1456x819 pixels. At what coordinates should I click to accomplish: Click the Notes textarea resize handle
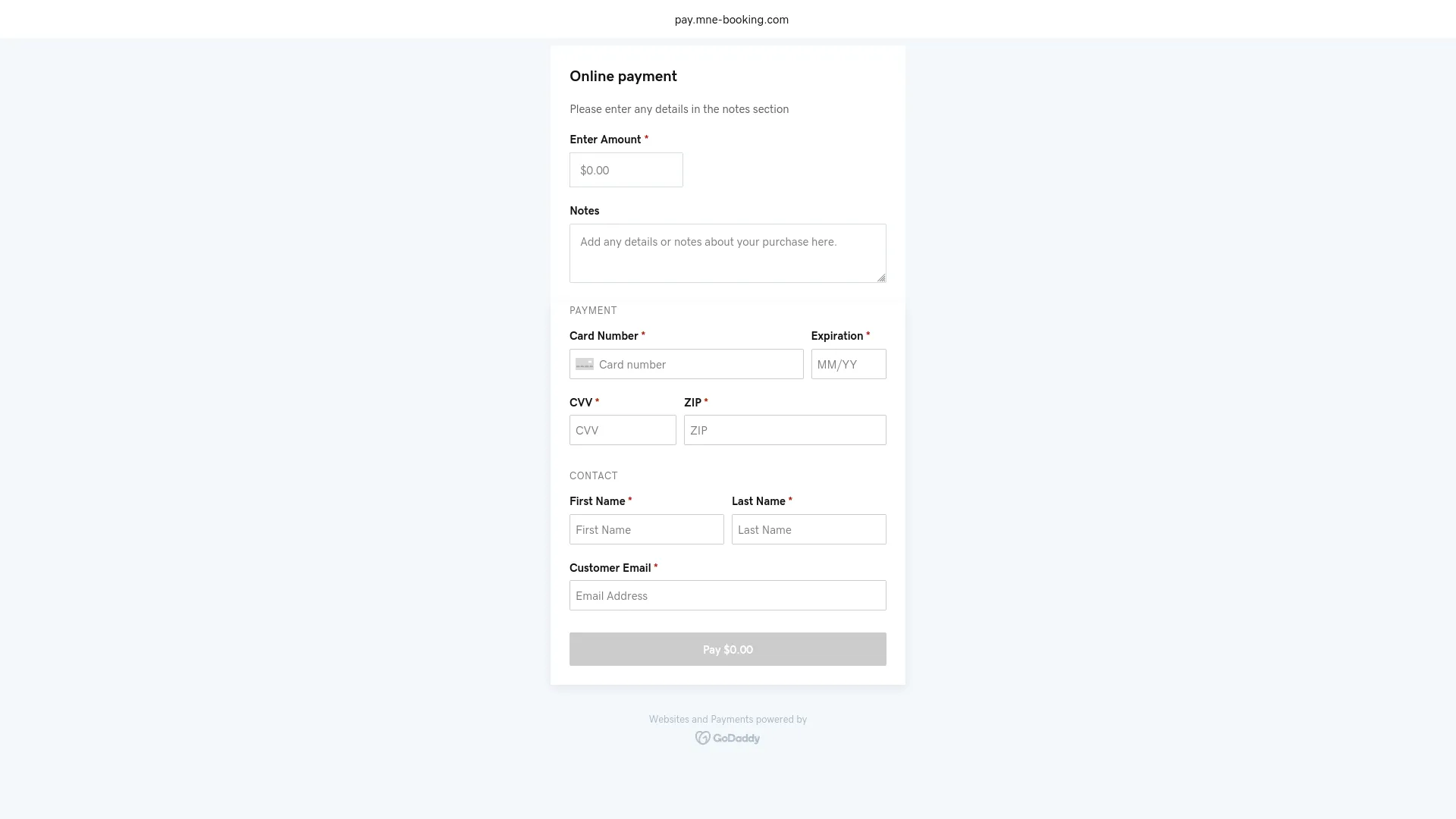pos(881,278)
